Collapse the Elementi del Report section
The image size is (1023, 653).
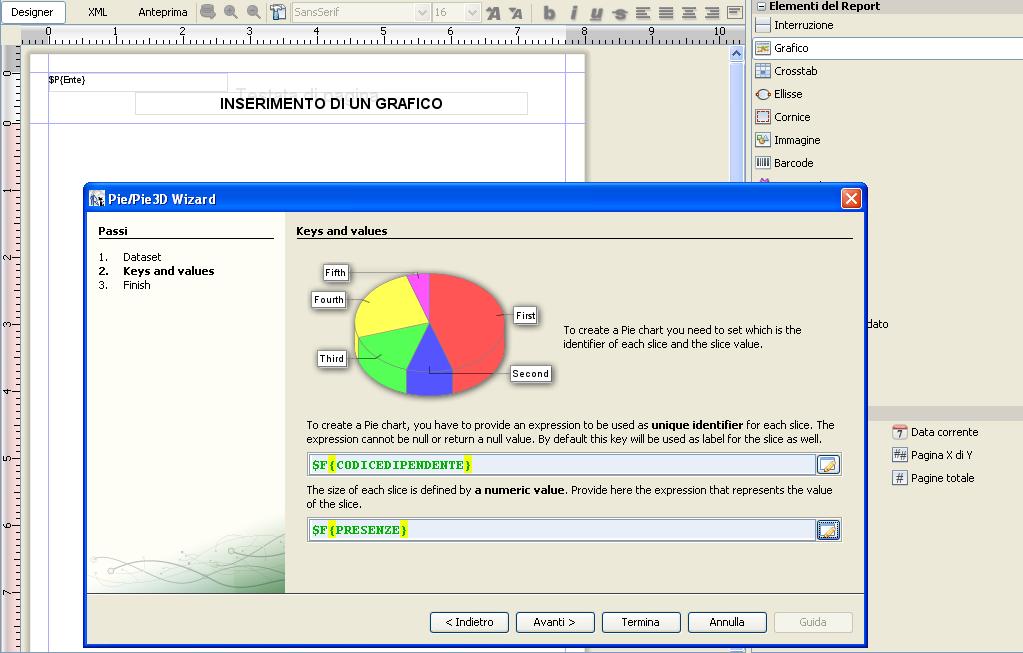[761, 6]
